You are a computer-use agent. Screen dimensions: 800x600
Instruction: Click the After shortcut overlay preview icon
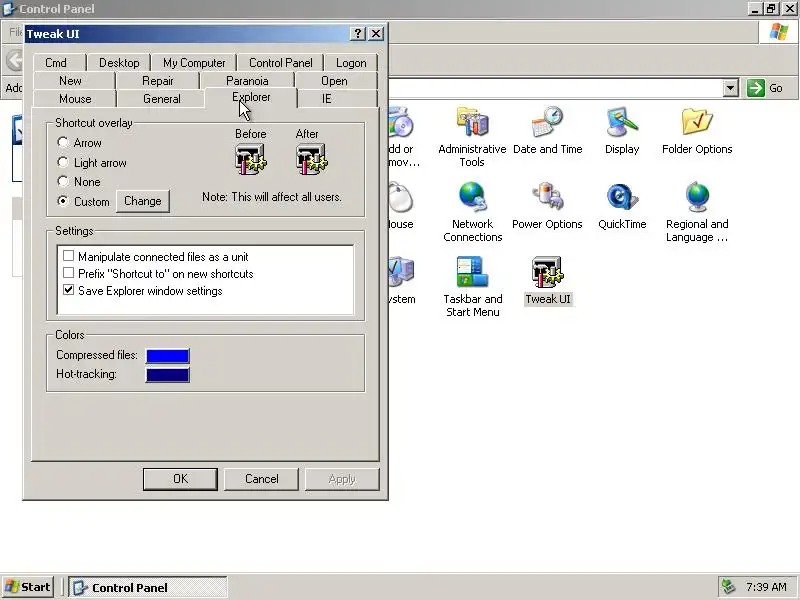[x=312, y=159]
